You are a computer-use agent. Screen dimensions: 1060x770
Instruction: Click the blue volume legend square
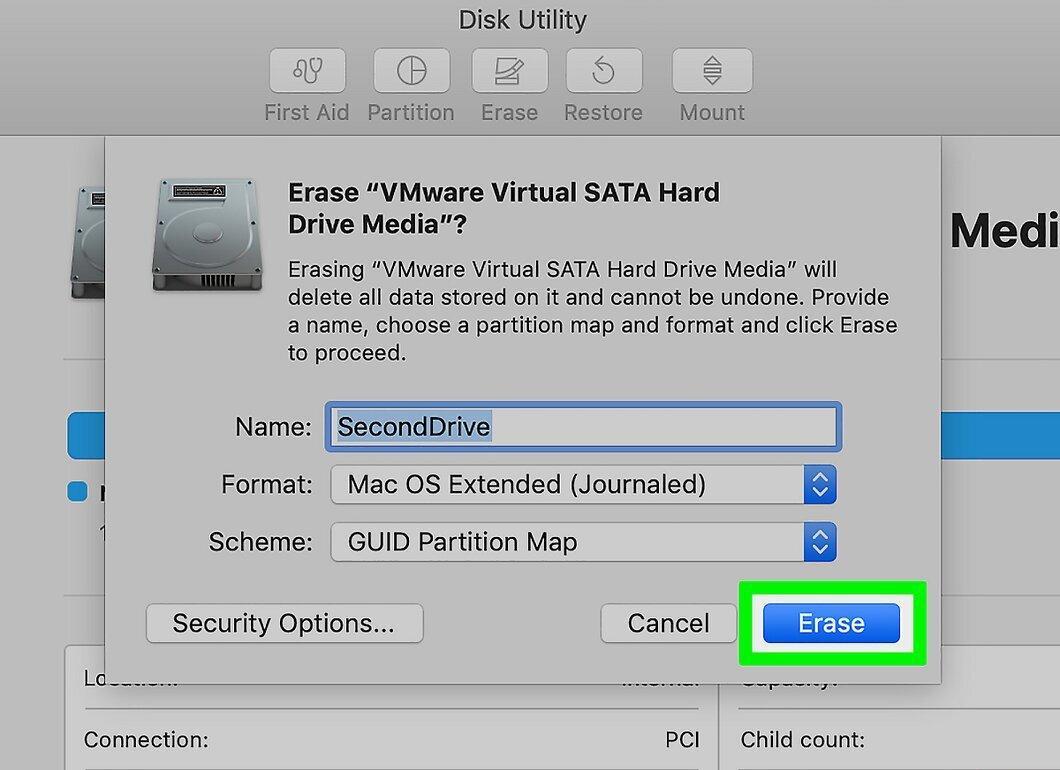78,491
